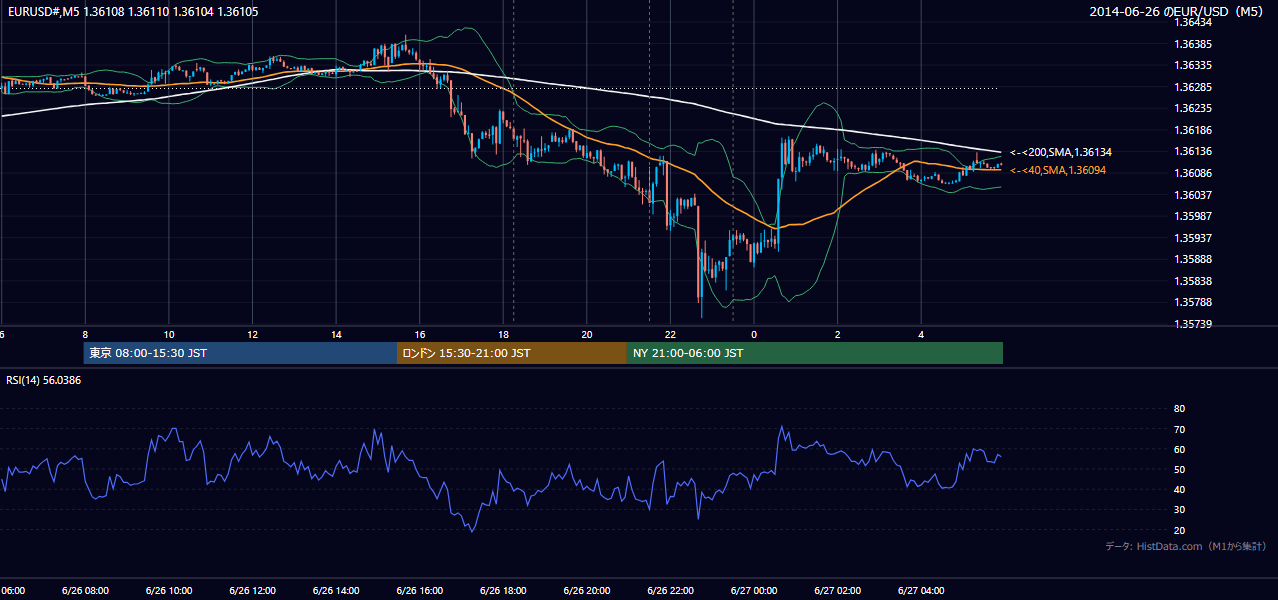Click the 6/26 16:00 time axis label
The width and height of the screenshot is (1278, 600).
tap(420, 591)
